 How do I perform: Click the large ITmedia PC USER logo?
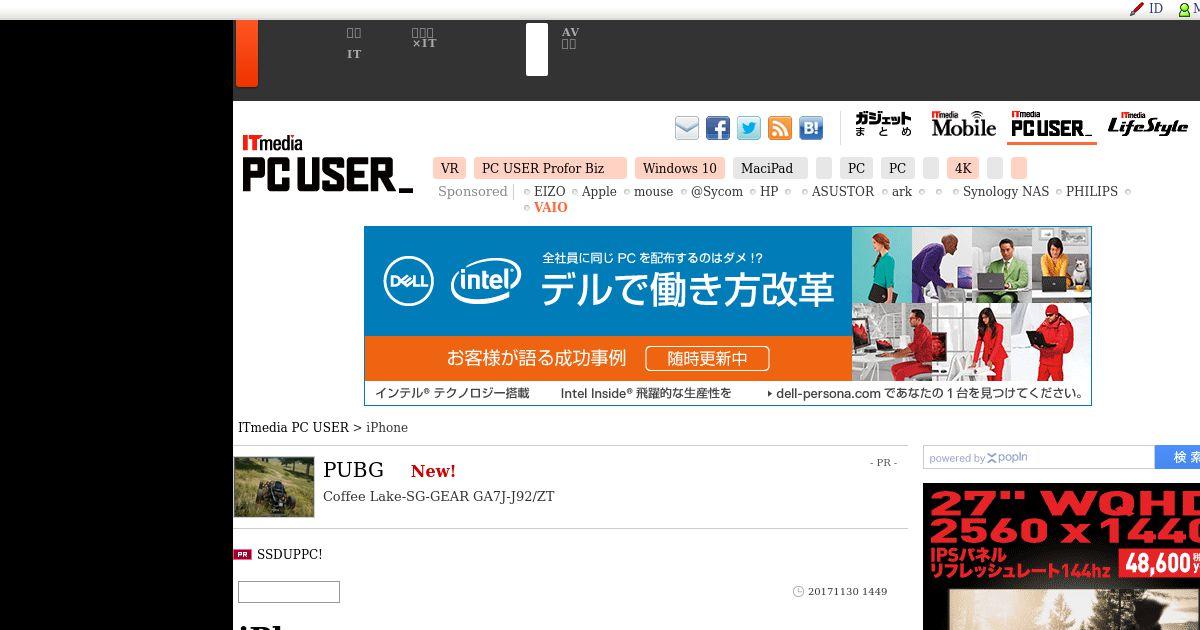tap(327, 164)
